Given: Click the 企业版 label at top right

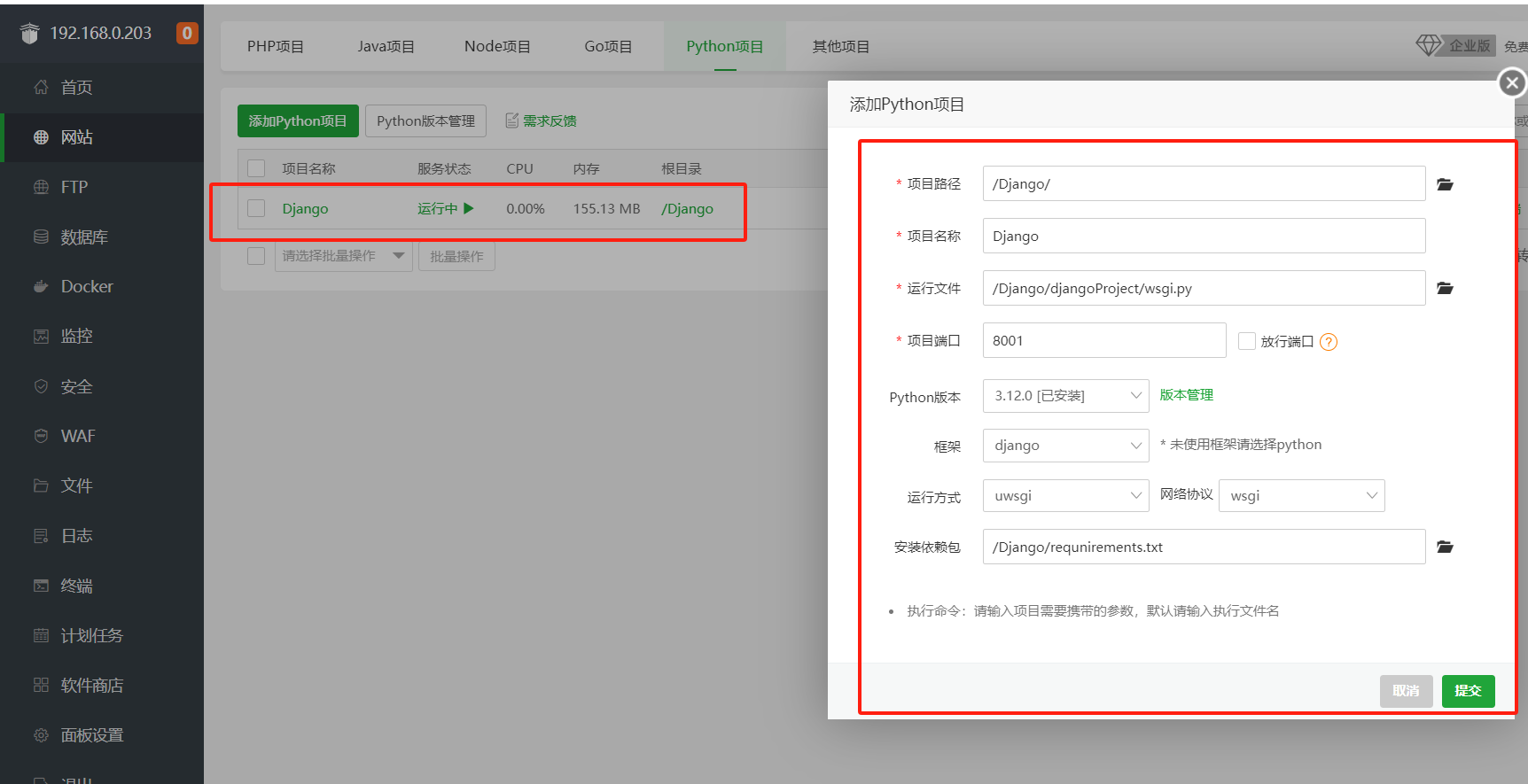Looking at the screenshot, I should 1470,45.
